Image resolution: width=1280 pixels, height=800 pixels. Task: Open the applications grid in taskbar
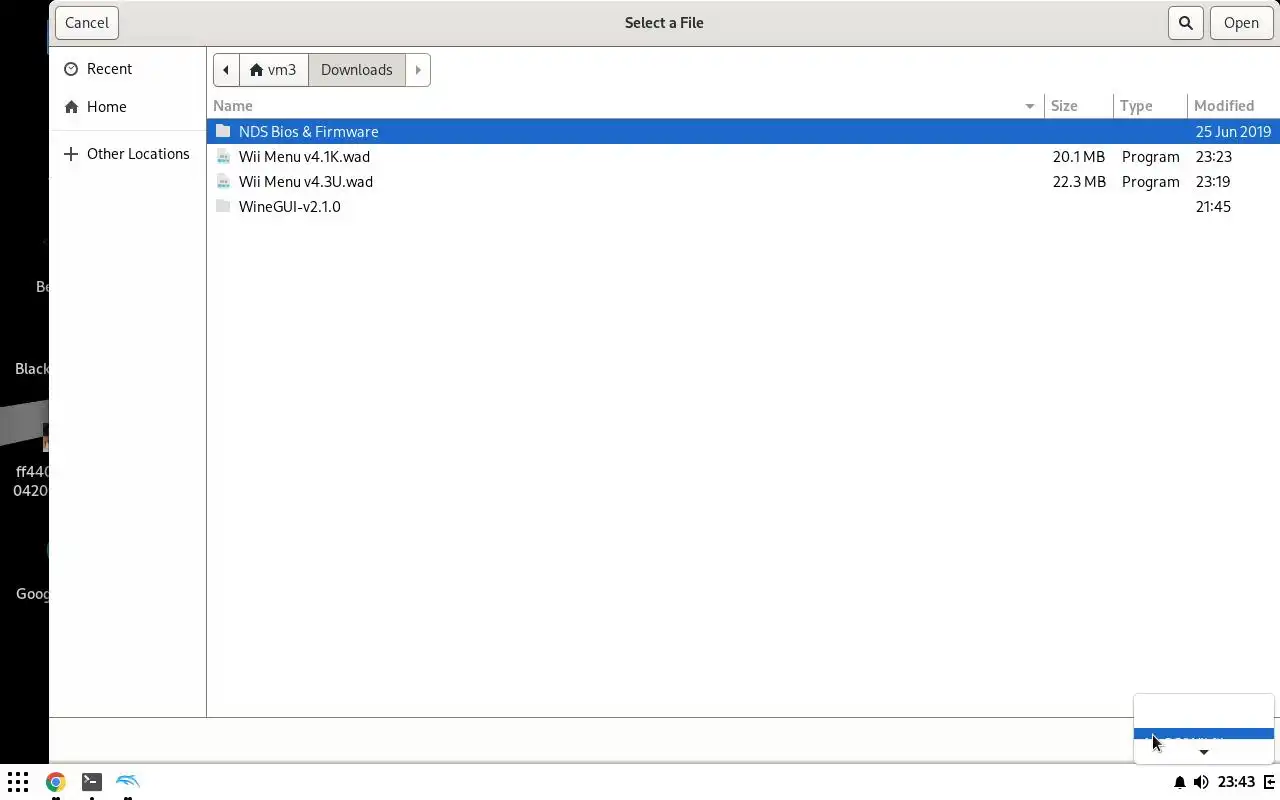[x=18, y=782]
